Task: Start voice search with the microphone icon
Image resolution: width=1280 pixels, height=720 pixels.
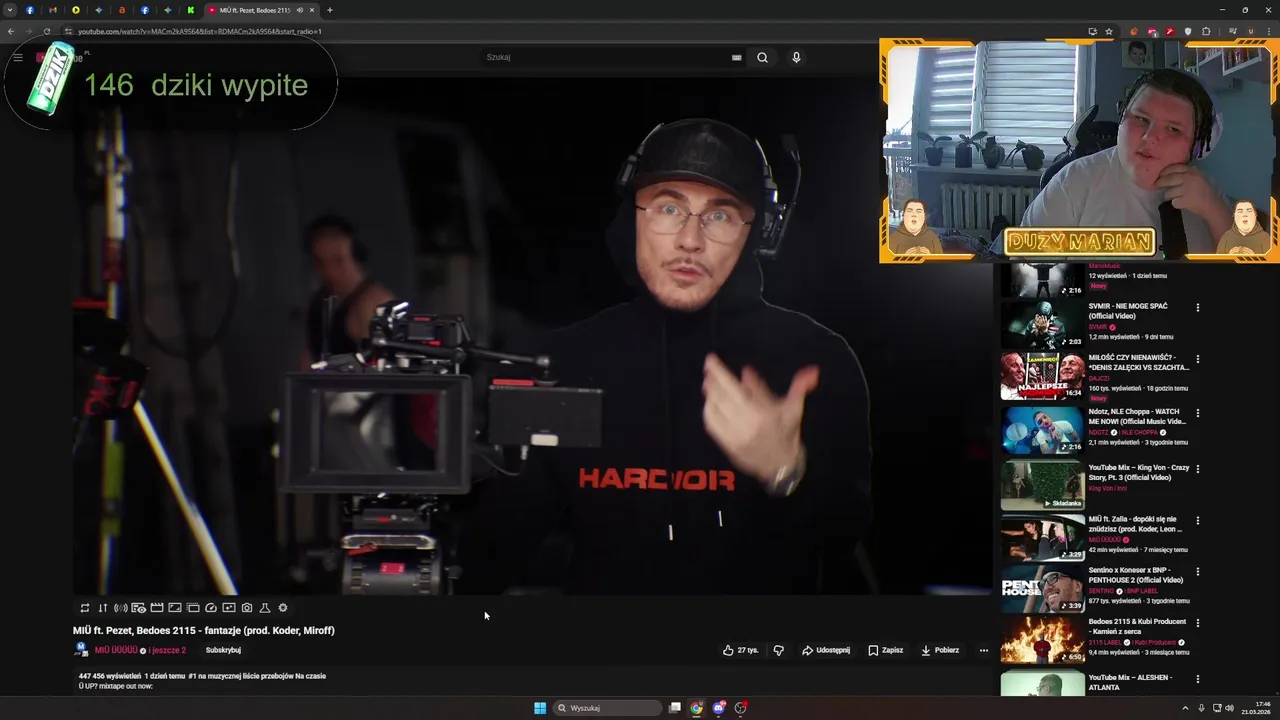Action: point(796,57)
